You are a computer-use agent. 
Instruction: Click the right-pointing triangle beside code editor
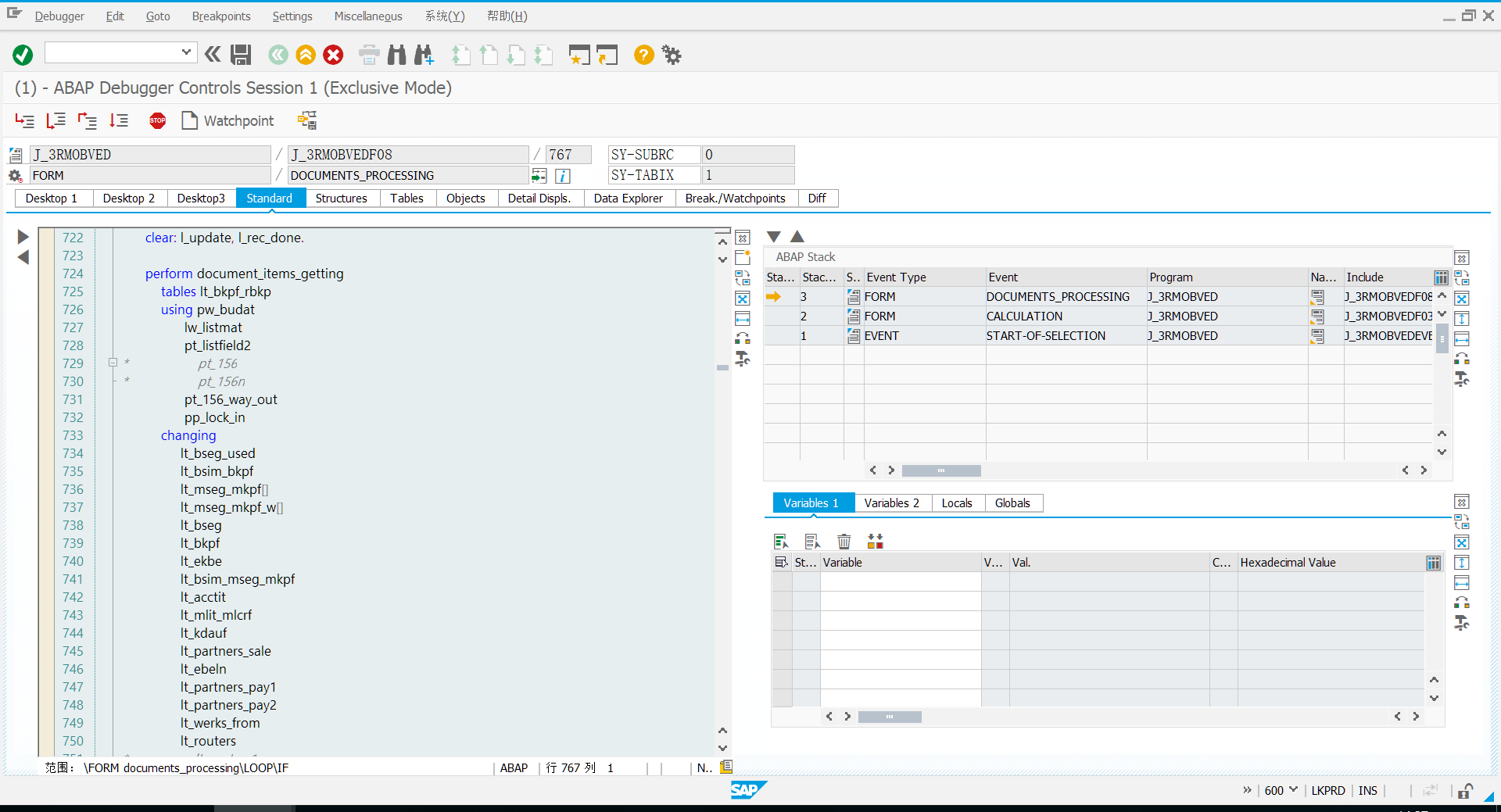tap(23, 237)
